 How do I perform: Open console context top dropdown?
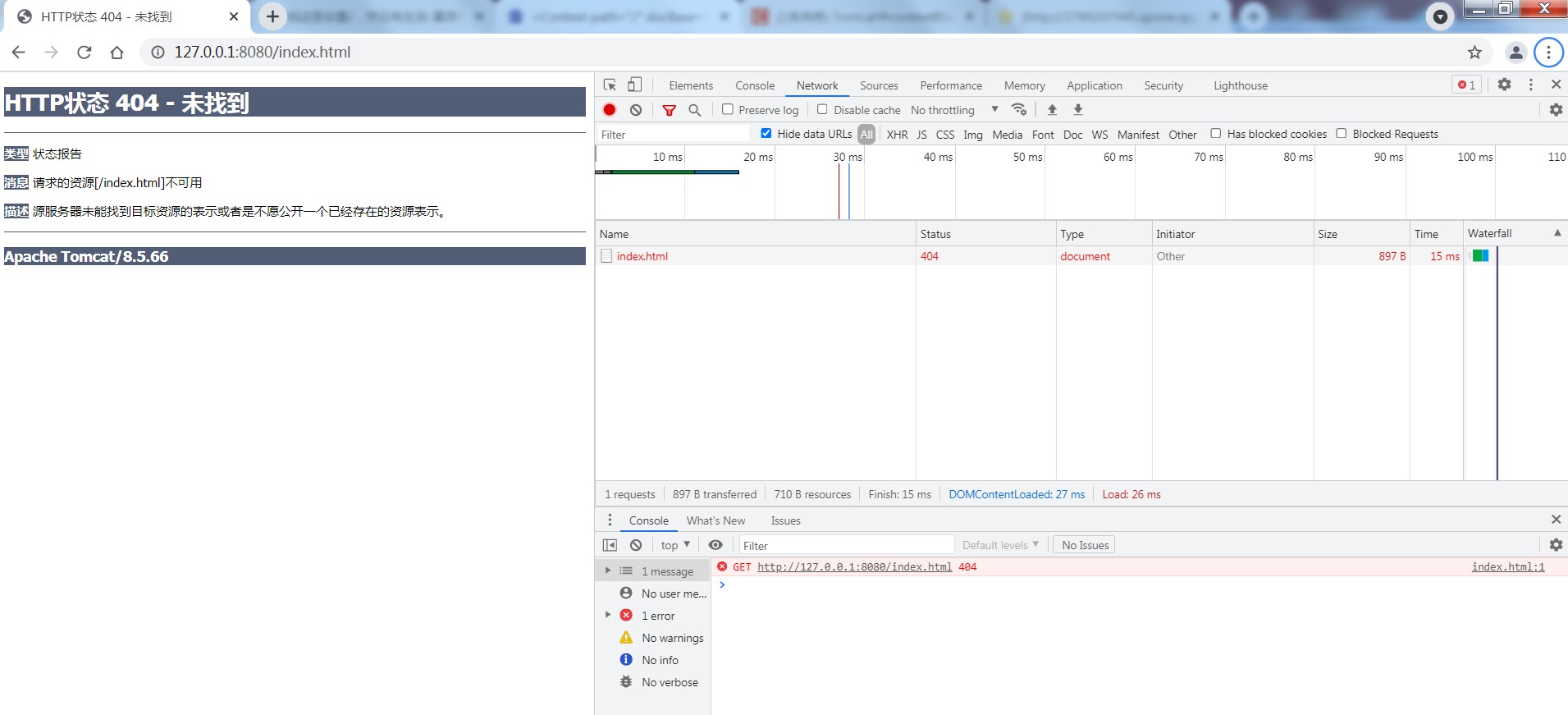tap(675, 545)
